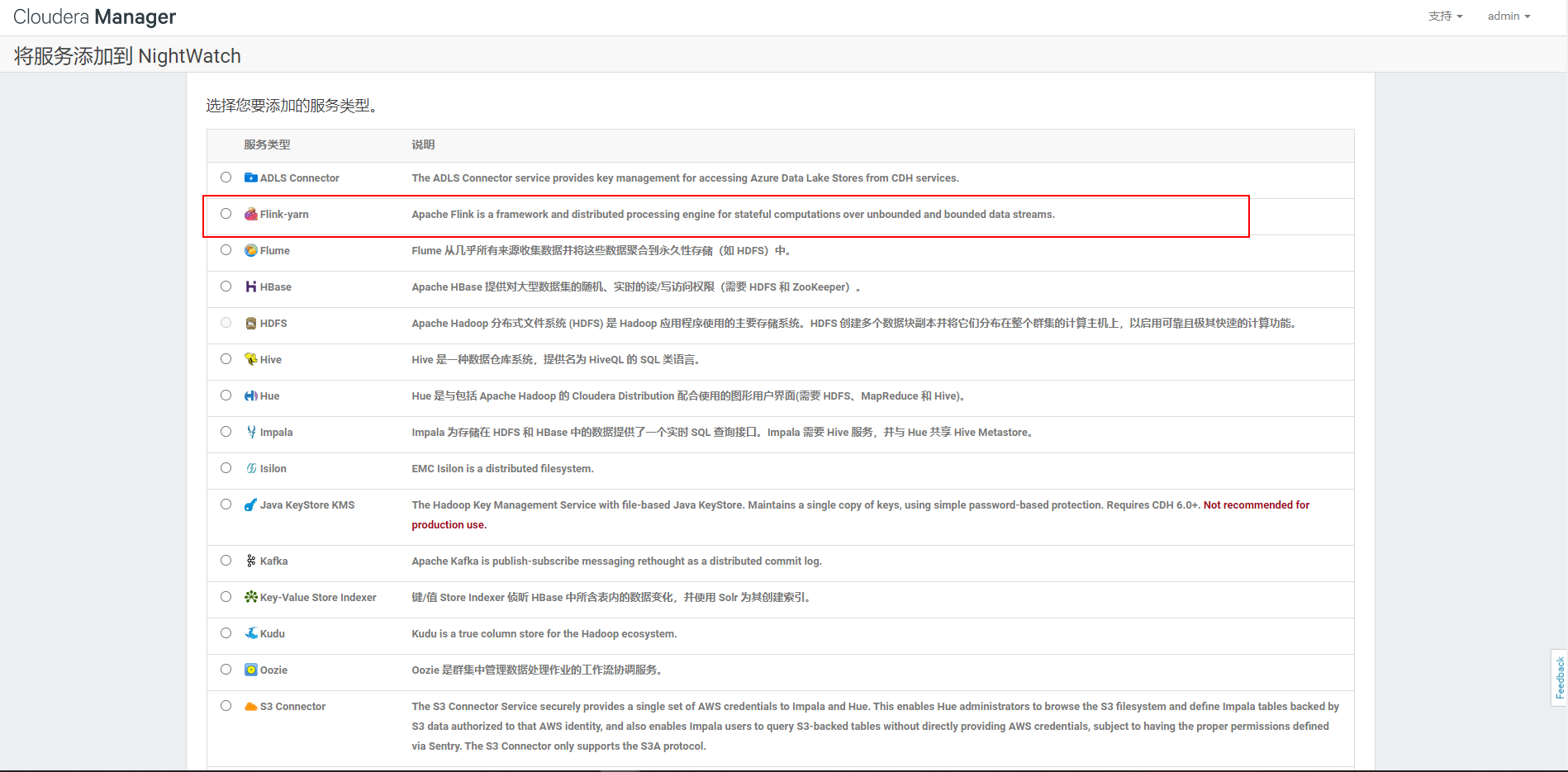The height and width of the screenshot is (772, 1568).
Task: Select the Flink-yarn radio button
Action: 226,214
